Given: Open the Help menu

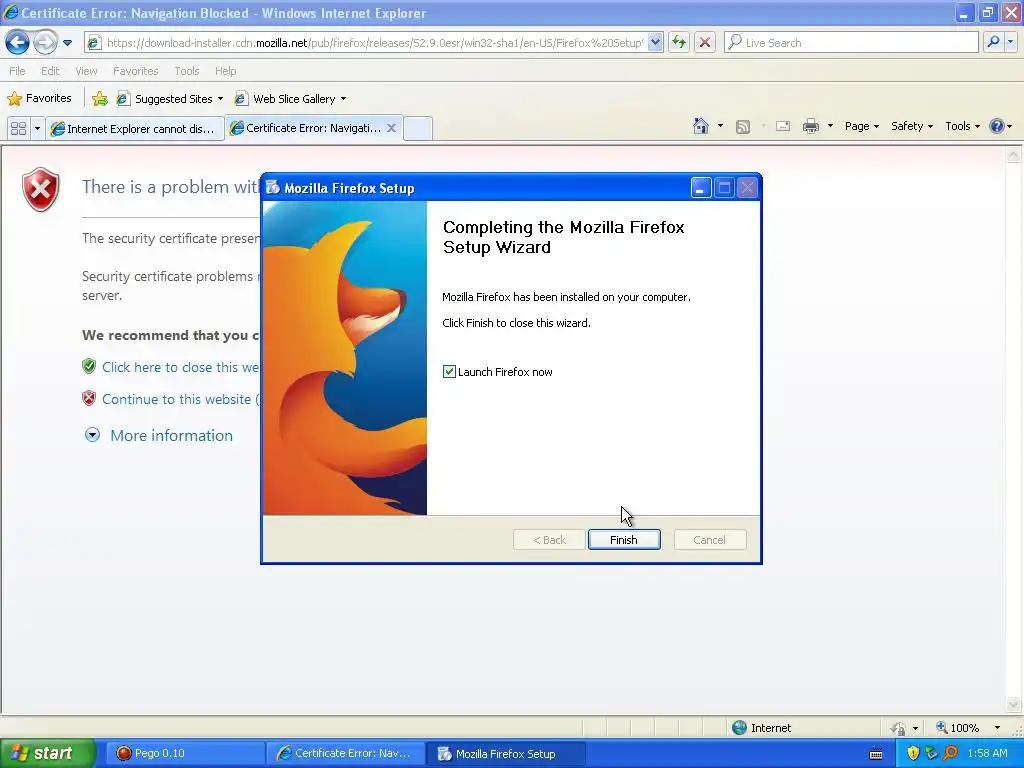Looking at the screenshot, I should [x=225, y=71].
